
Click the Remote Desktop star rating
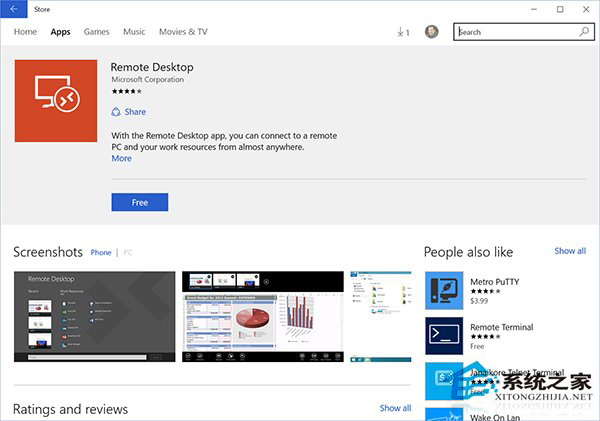pos(127,91)
